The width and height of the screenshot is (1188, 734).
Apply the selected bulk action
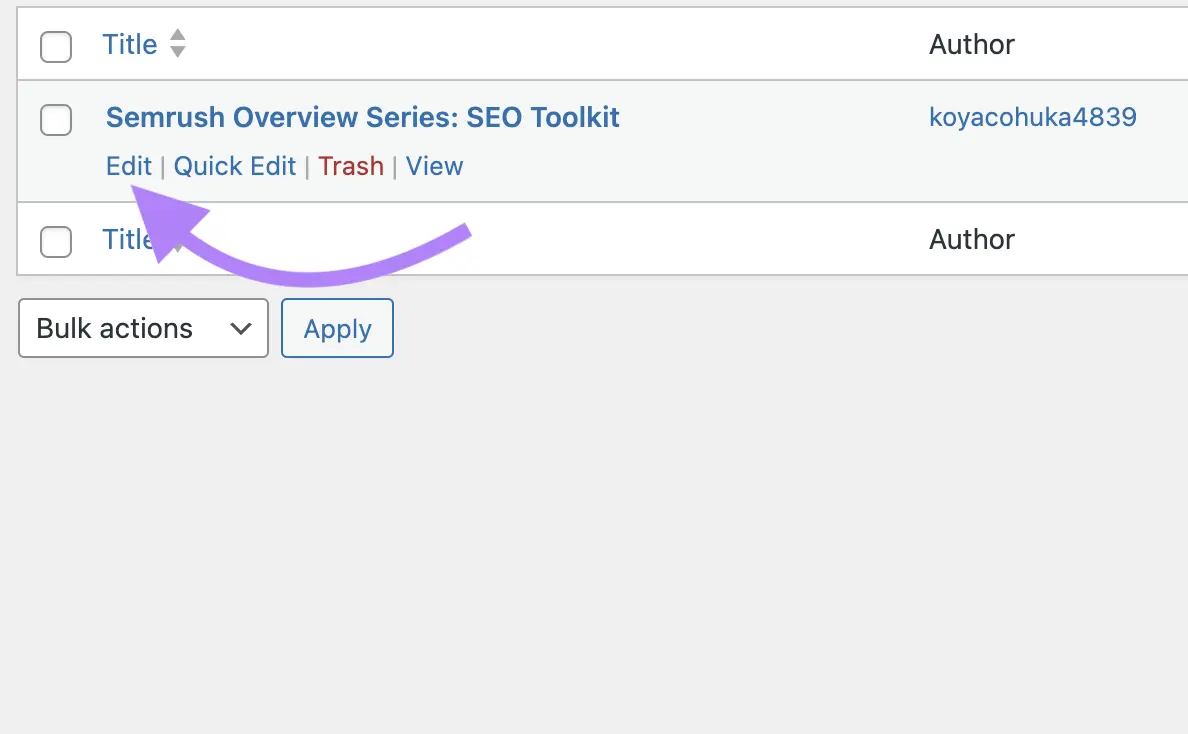tap(337, 328)
